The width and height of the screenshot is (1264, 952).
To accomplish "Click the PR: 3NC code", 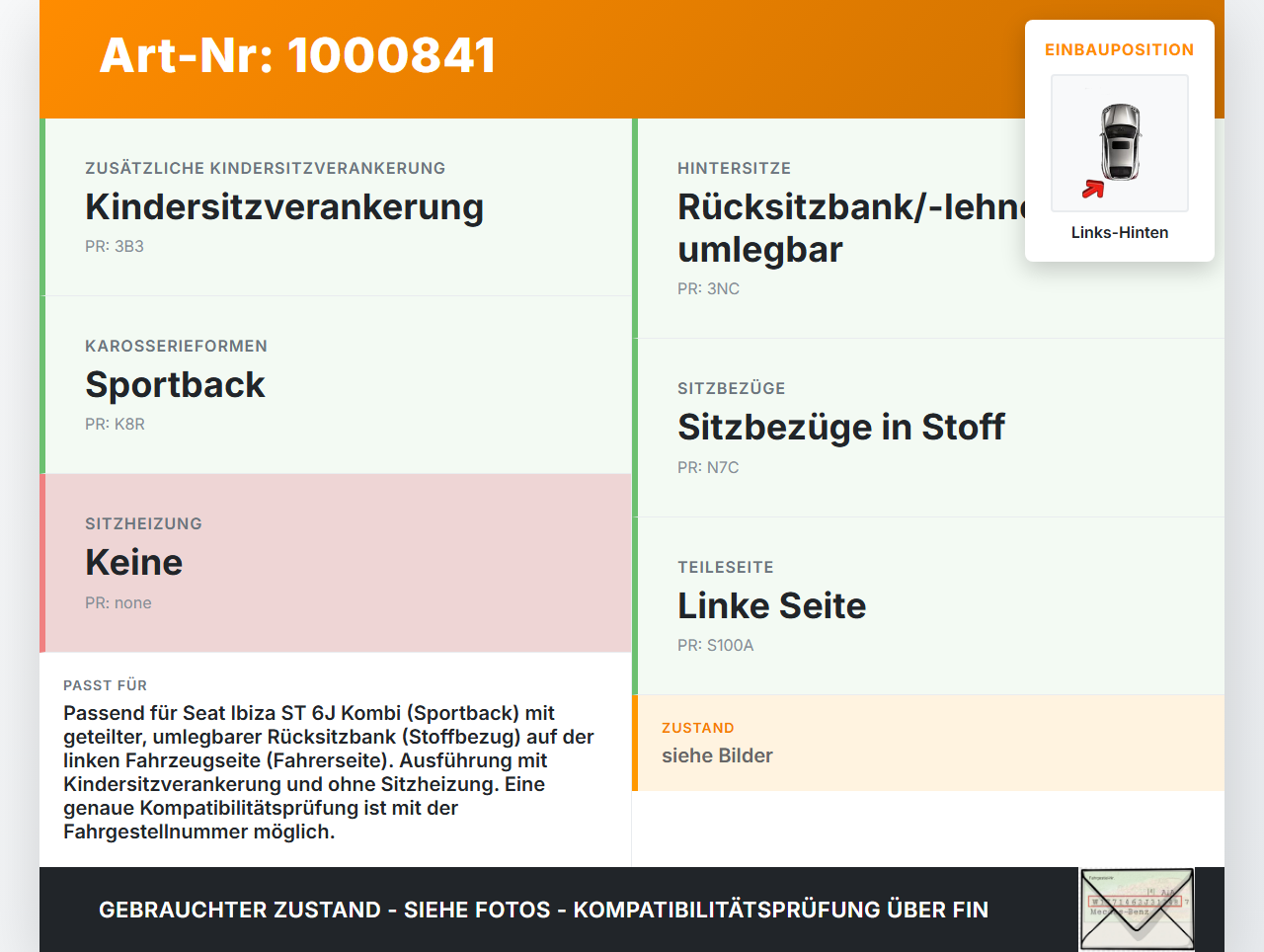I will [x=708, y=288].
